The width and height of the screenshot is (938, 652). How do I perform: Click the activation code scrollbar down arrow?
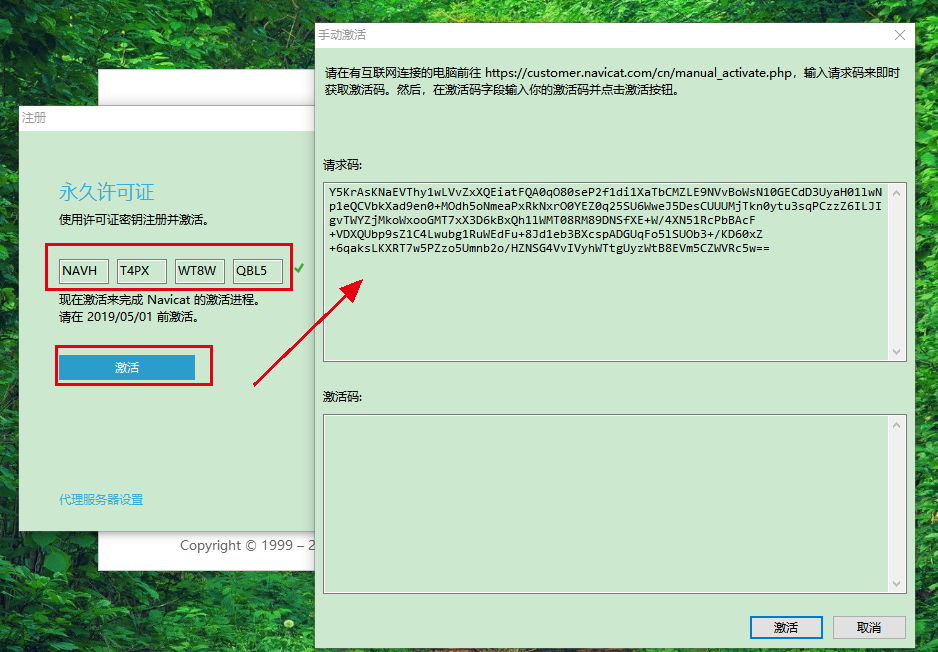coord(896,584)
